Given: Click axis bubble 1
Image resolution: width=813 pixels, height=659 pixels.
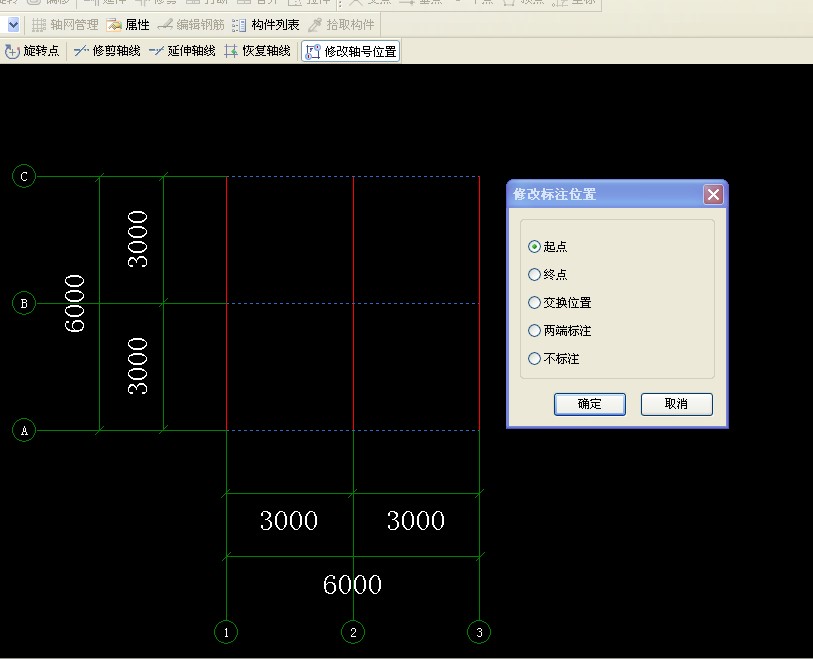Looking at the screenshot, I should click(226, 632).
